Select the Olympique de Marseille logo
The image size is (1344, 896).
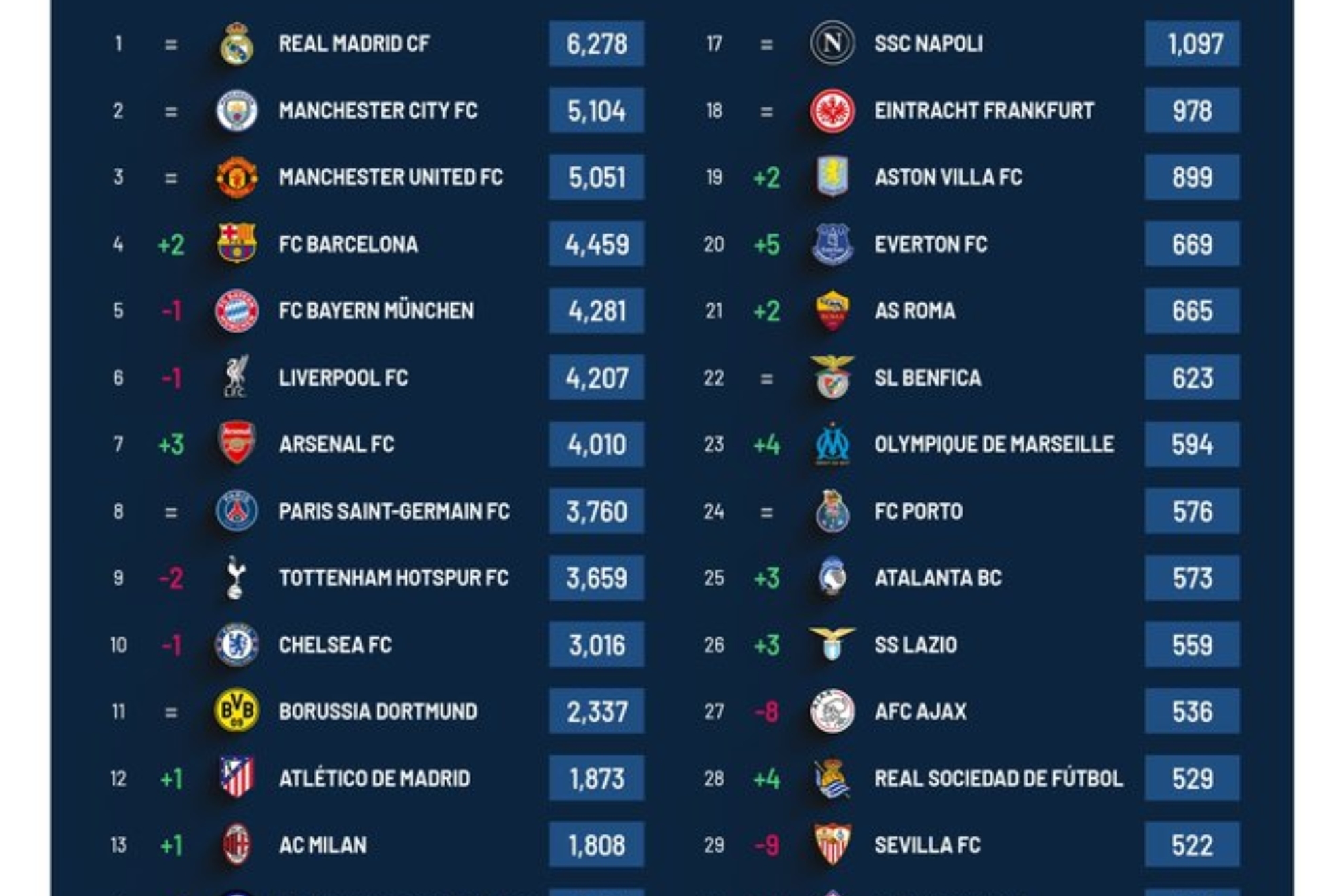pyautogui.click(x=832, y=444)
